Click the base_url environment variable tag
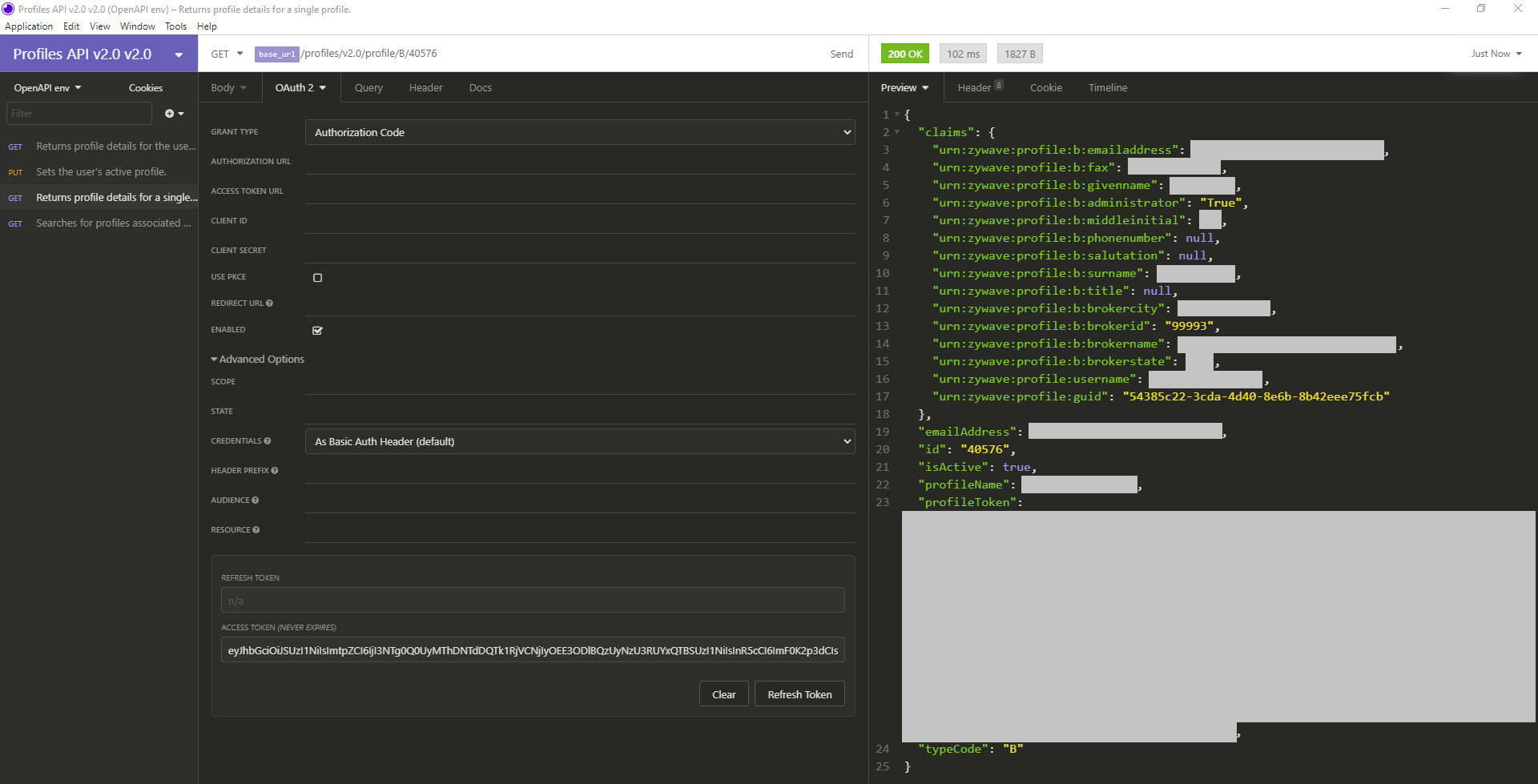 (x=277, y=54)
